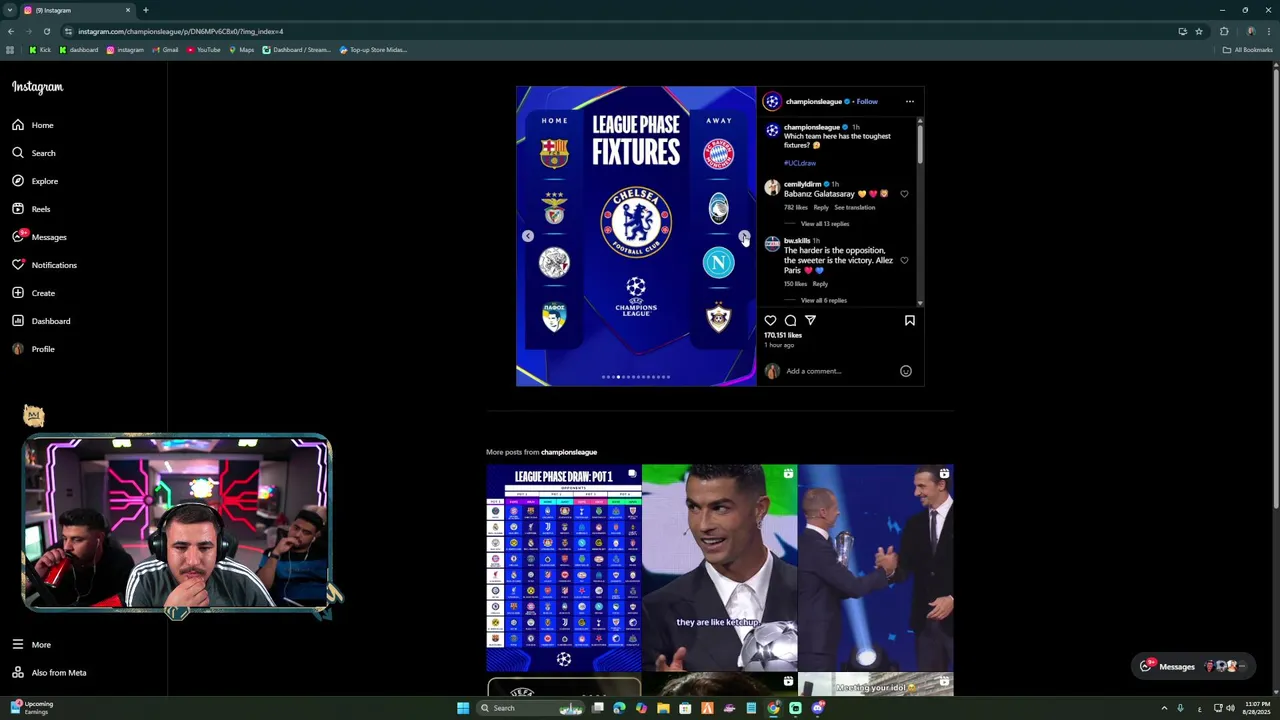Click the browser address bar

coord(620,31)
